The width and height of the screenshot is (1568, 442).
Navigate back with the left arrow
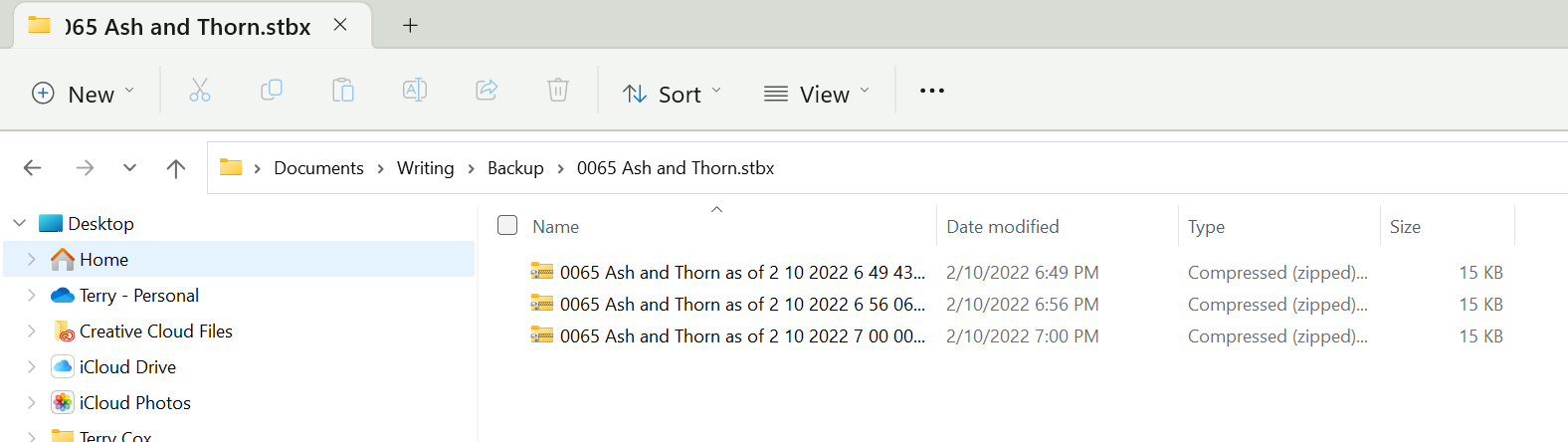33,168
